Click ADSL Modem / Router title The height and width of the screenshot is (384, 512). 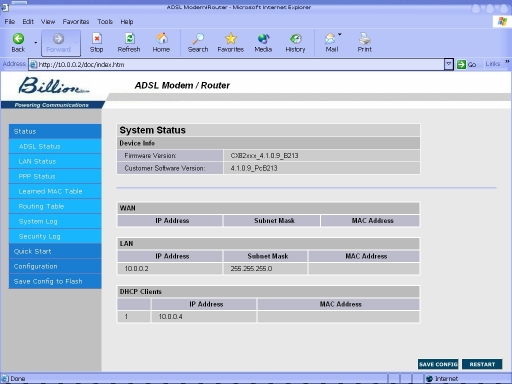click(x=182, y=86)
